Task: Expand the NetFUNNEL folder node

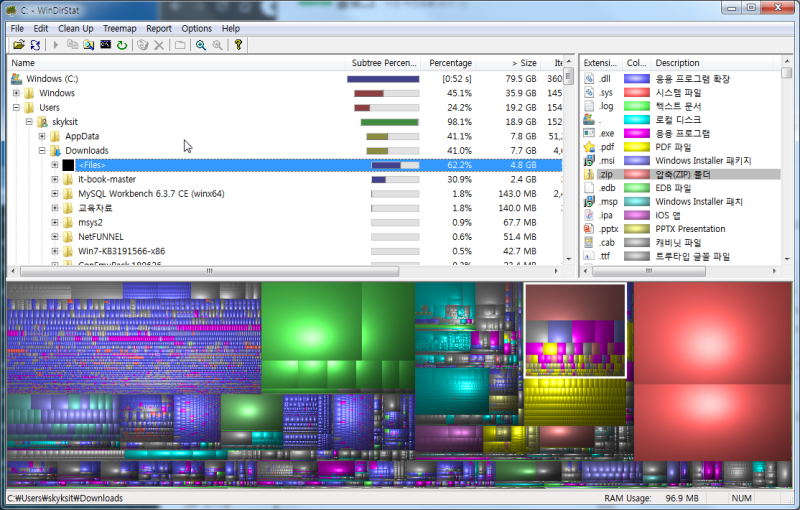Action: click(55, 237)
